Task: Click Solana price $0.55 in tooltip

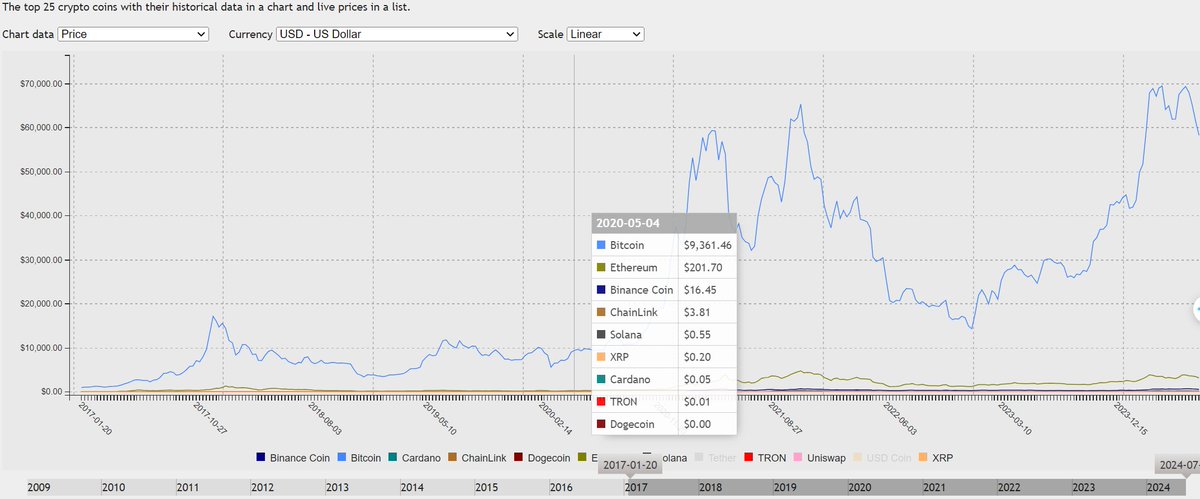Action: [696, 335]
